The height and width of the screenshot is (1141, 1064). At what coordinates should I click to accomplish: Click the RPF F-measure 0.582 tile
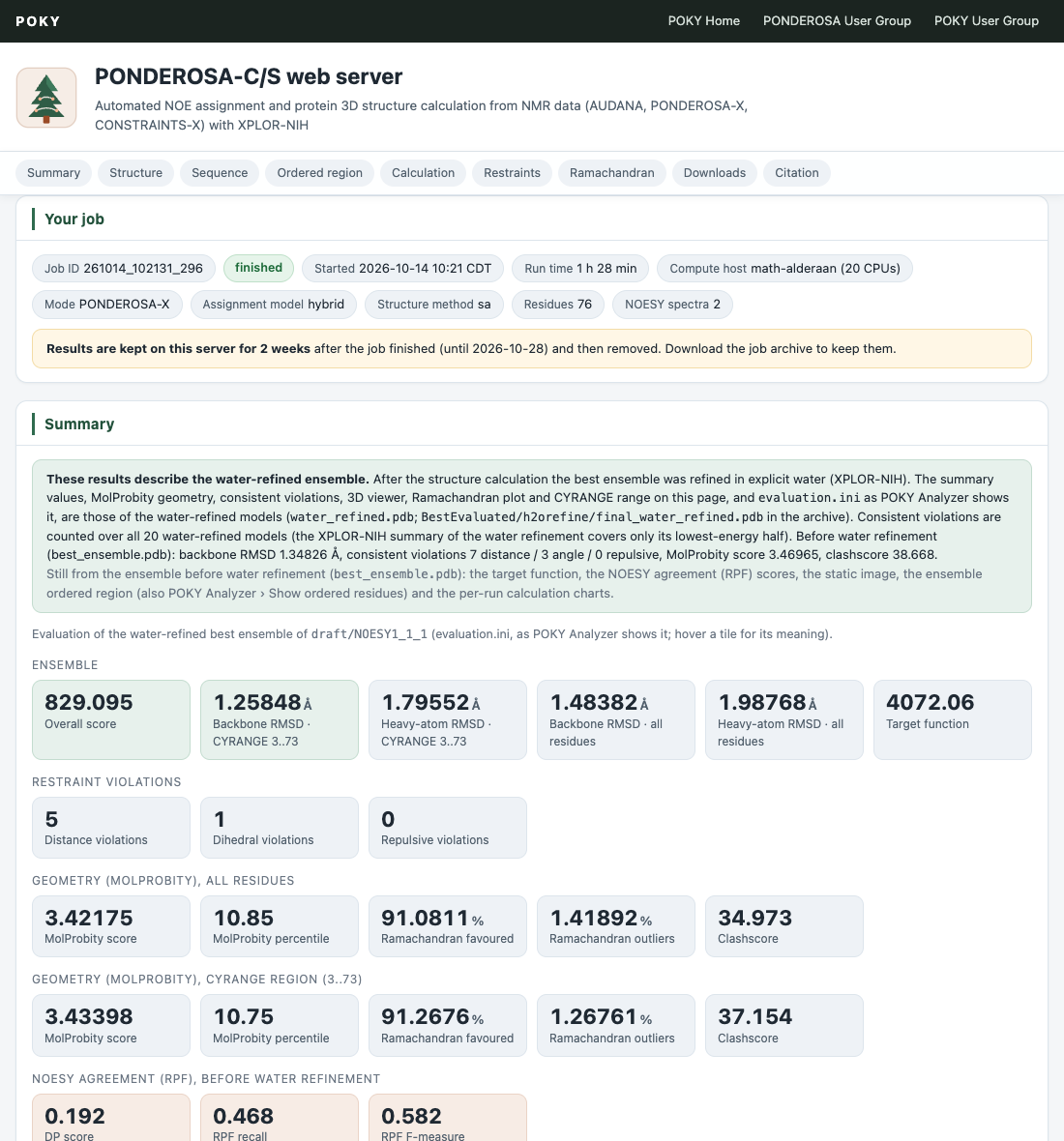pos(448,1119)
